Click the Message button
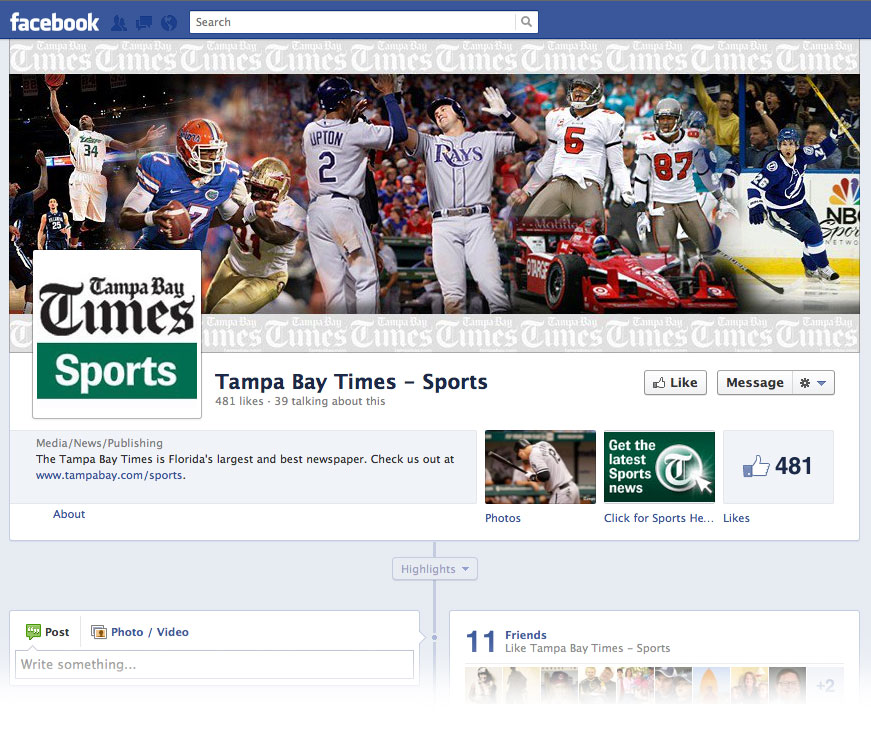871x739 pixels. point(755,383)
